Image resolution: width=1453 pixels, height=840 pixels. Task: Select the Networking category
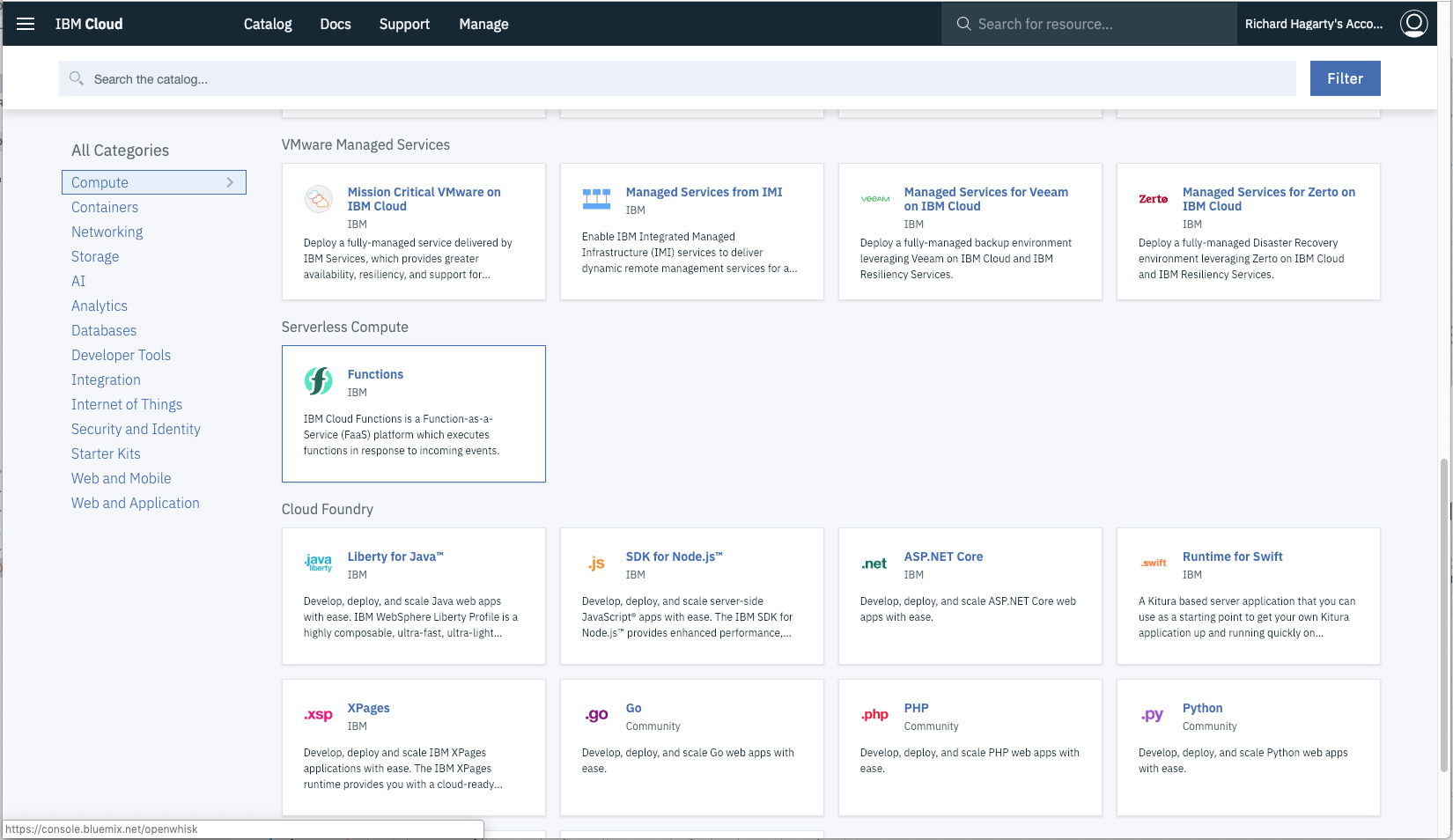[107, 232]
